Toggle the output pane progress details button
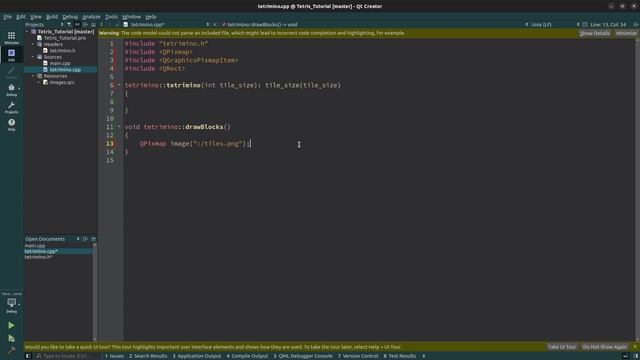 (x=625, y=356)
